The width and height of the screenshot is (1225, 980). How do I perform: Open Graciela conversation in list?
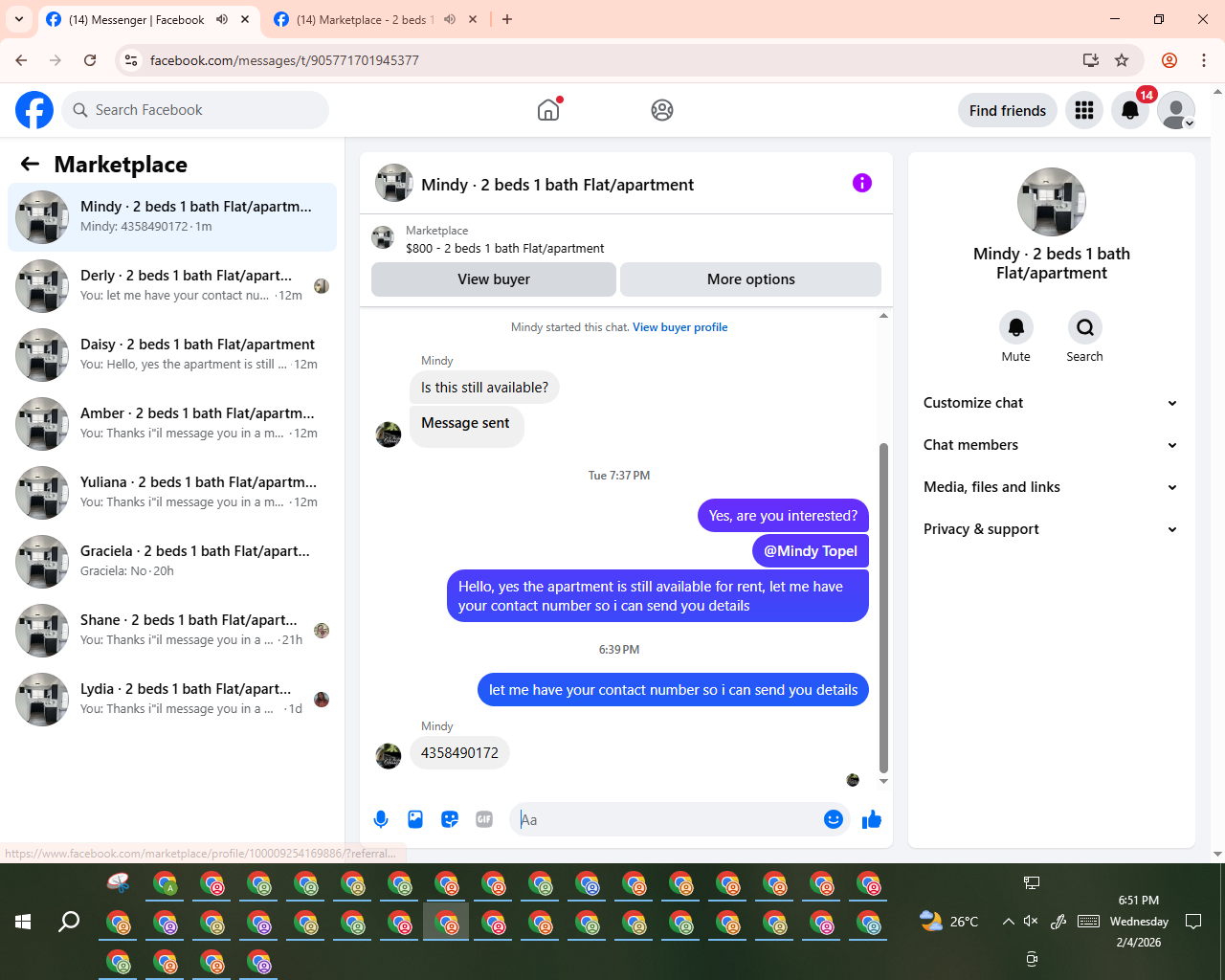(172, 562)
